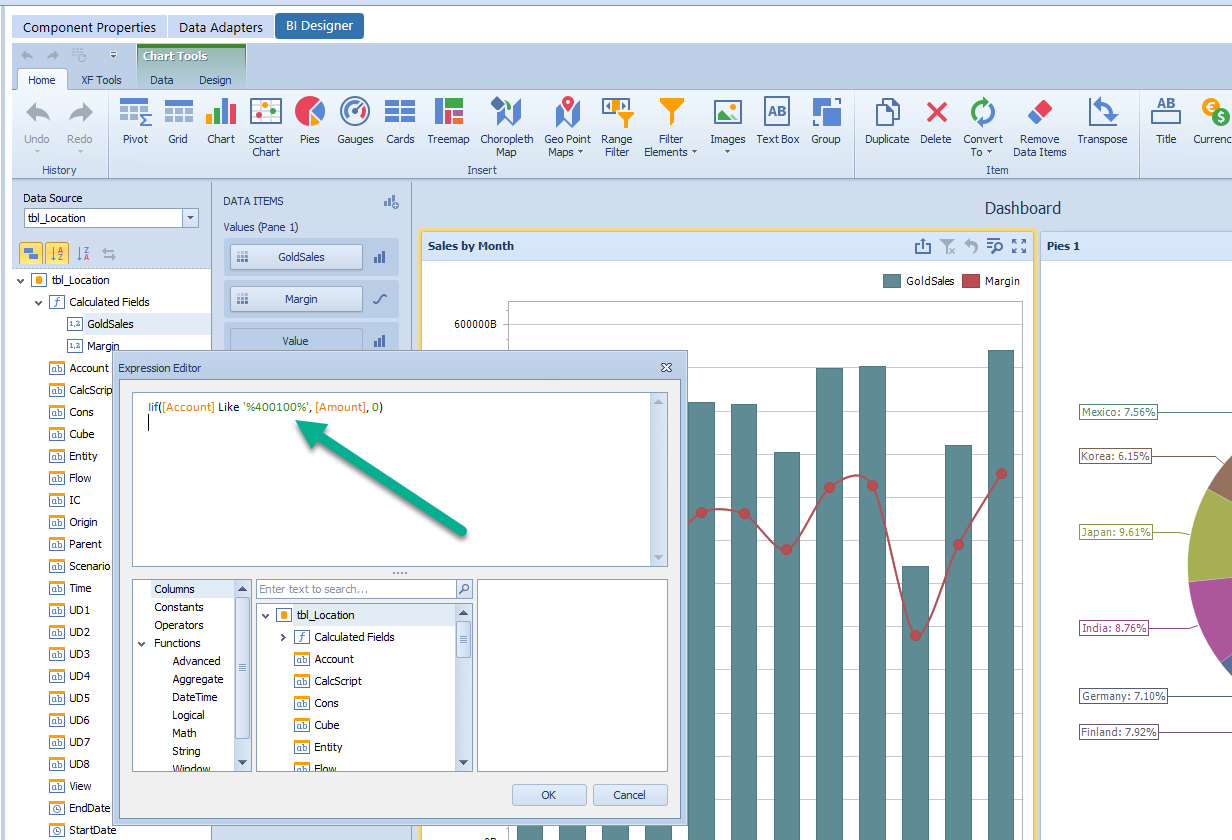The height and width of the screenshot is (840, 1232).
Task: Insert a Treemap visualization
Action: pos(448,120)
